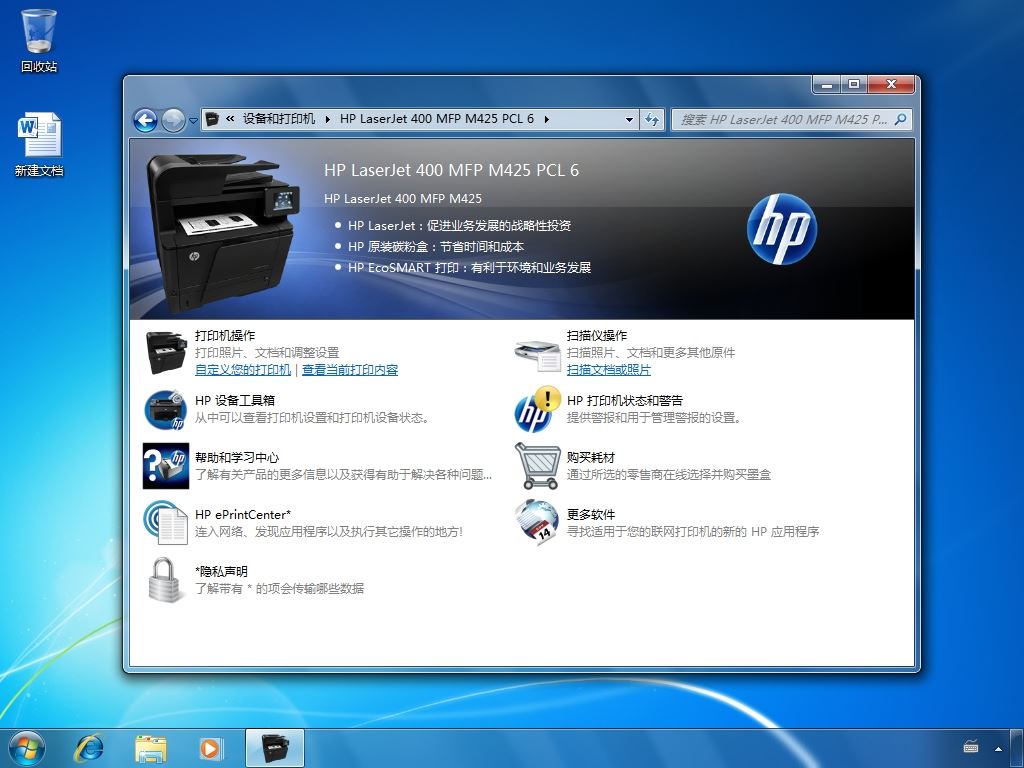Open the recent pages dropdown arrow
The width and height of the screenshot is (1024, 768).
[x=193, y=121]
